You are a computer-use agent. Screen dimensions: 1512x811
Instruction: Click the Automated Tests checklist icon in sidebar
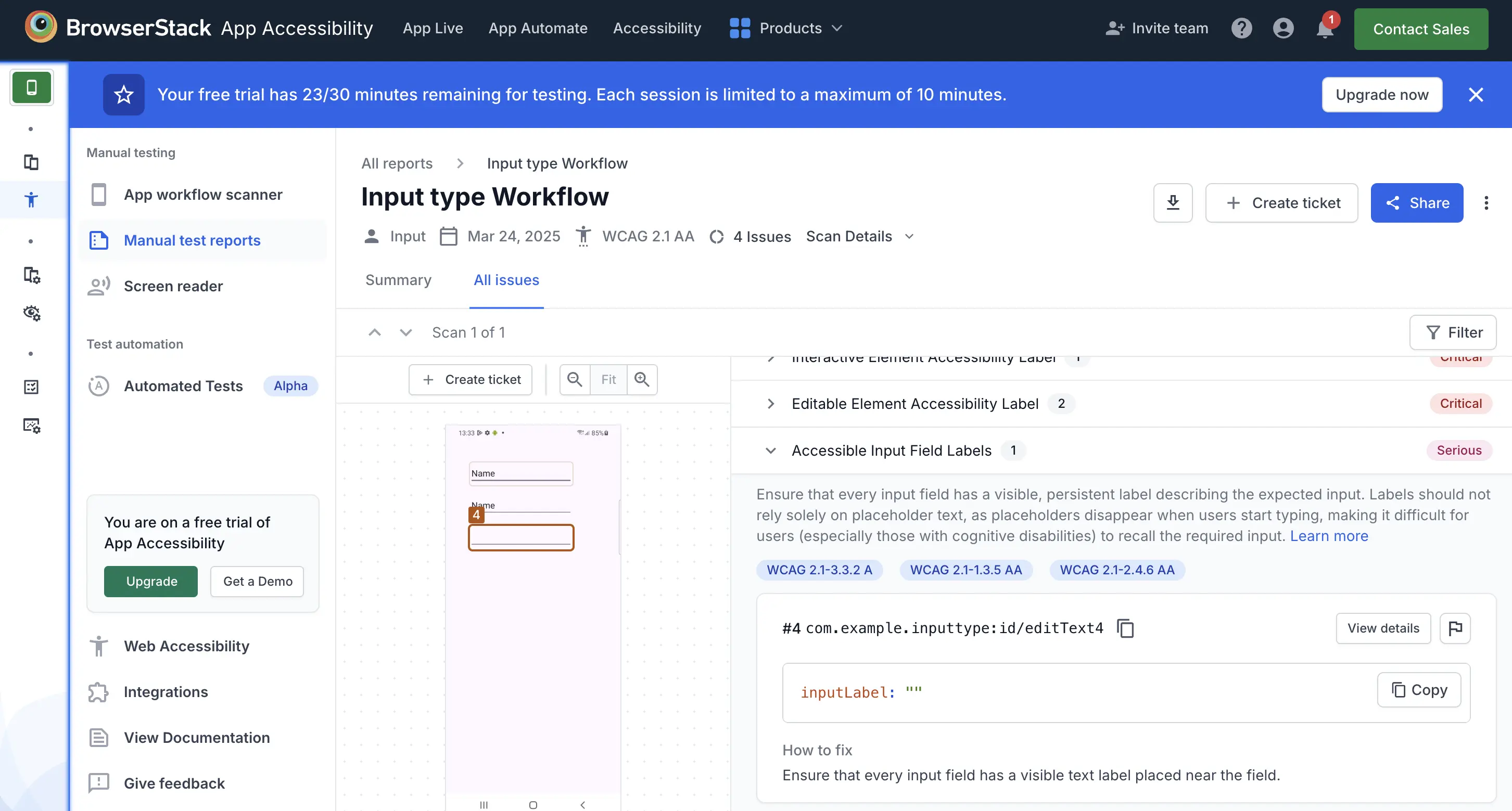pos(31,386)
